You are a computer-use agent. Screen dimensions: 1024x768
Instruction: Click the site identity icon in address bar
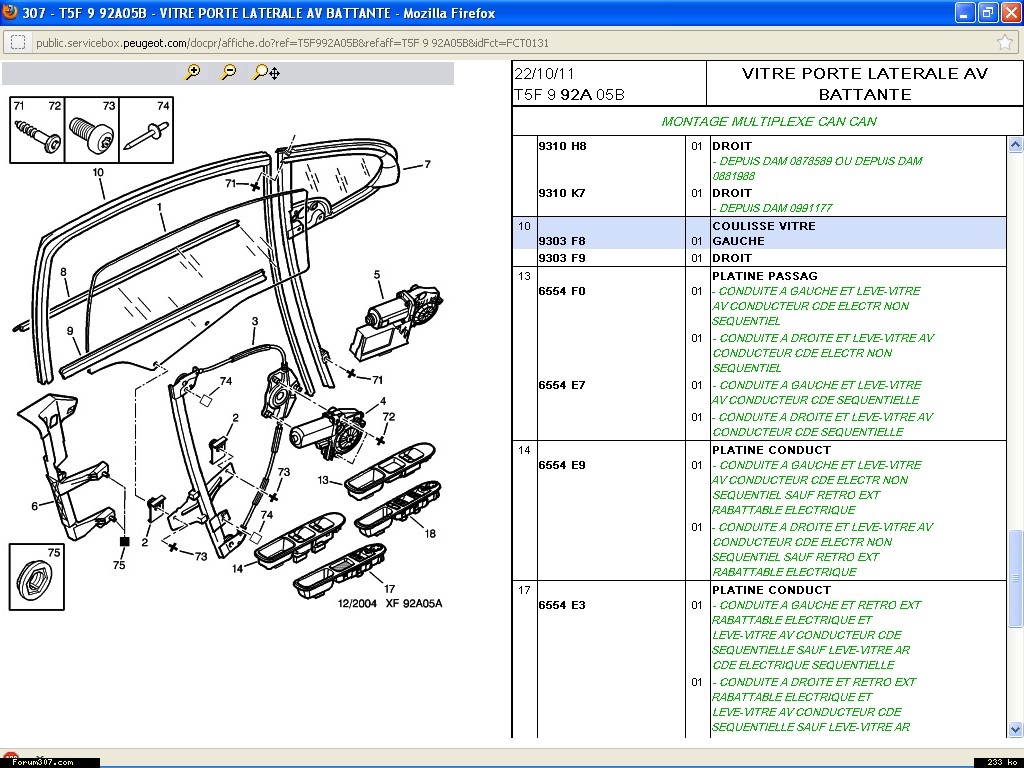tap(18, 43)
